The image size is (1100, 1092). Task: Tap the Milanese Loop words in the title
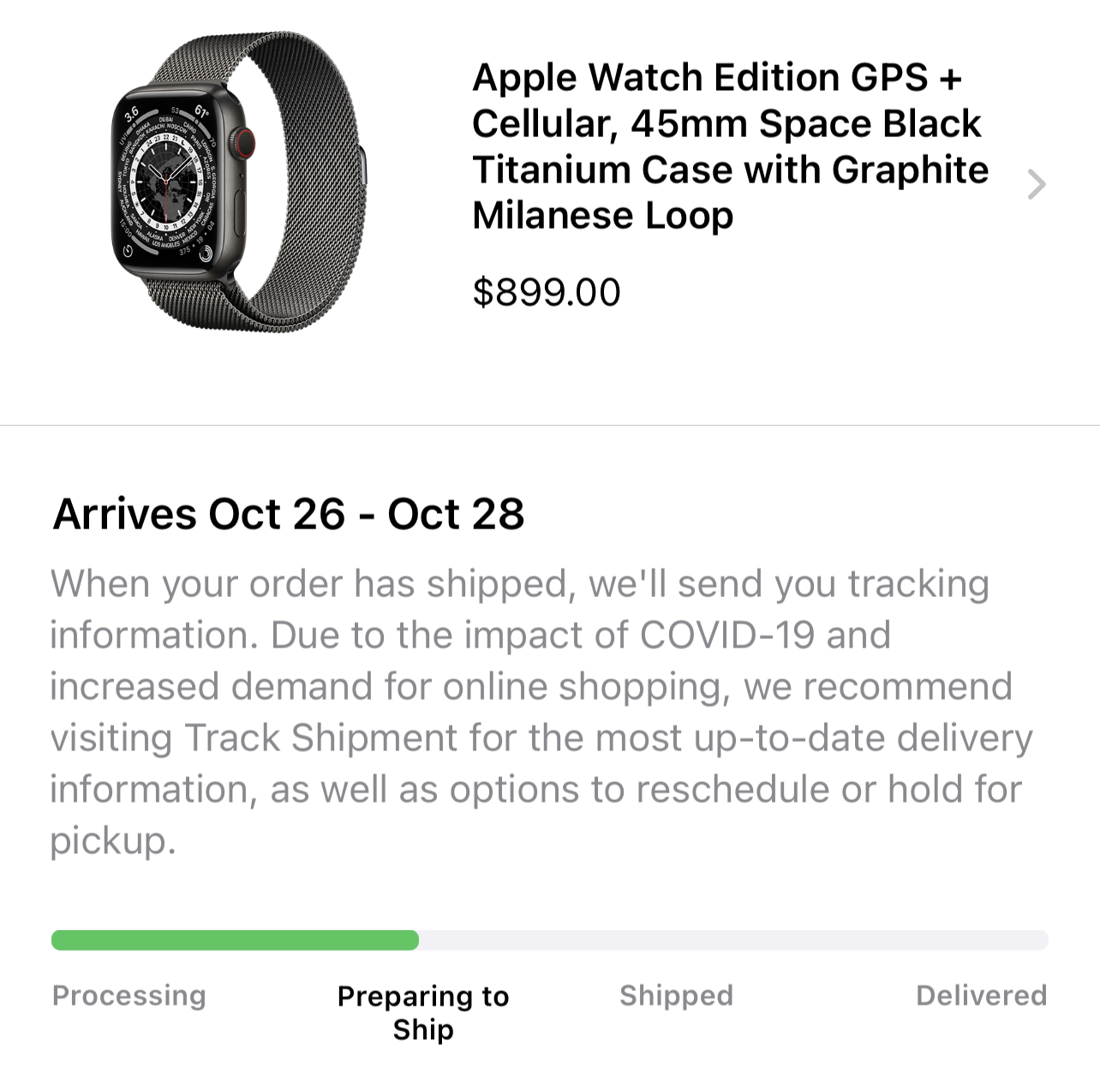(x=602, y=216)
